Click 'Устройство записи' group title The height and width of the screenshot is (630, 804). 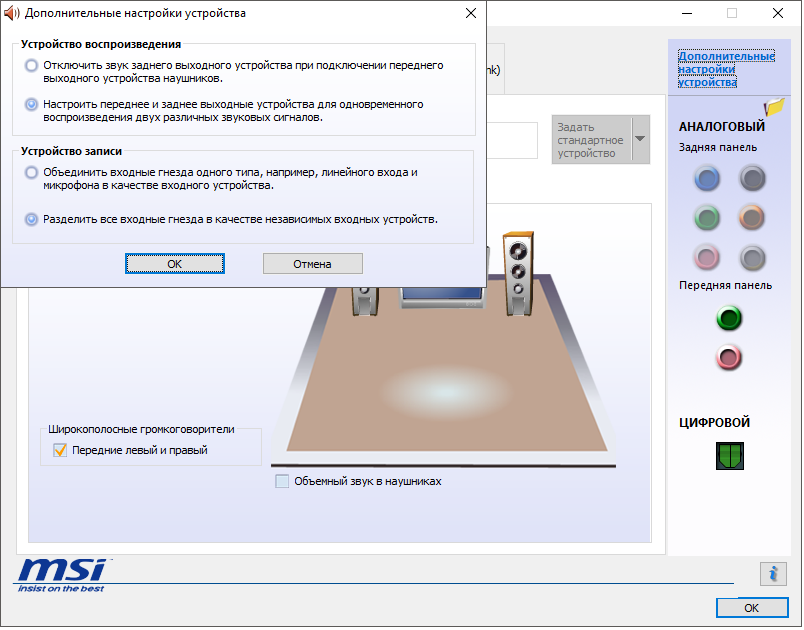(x=71, y=152)
